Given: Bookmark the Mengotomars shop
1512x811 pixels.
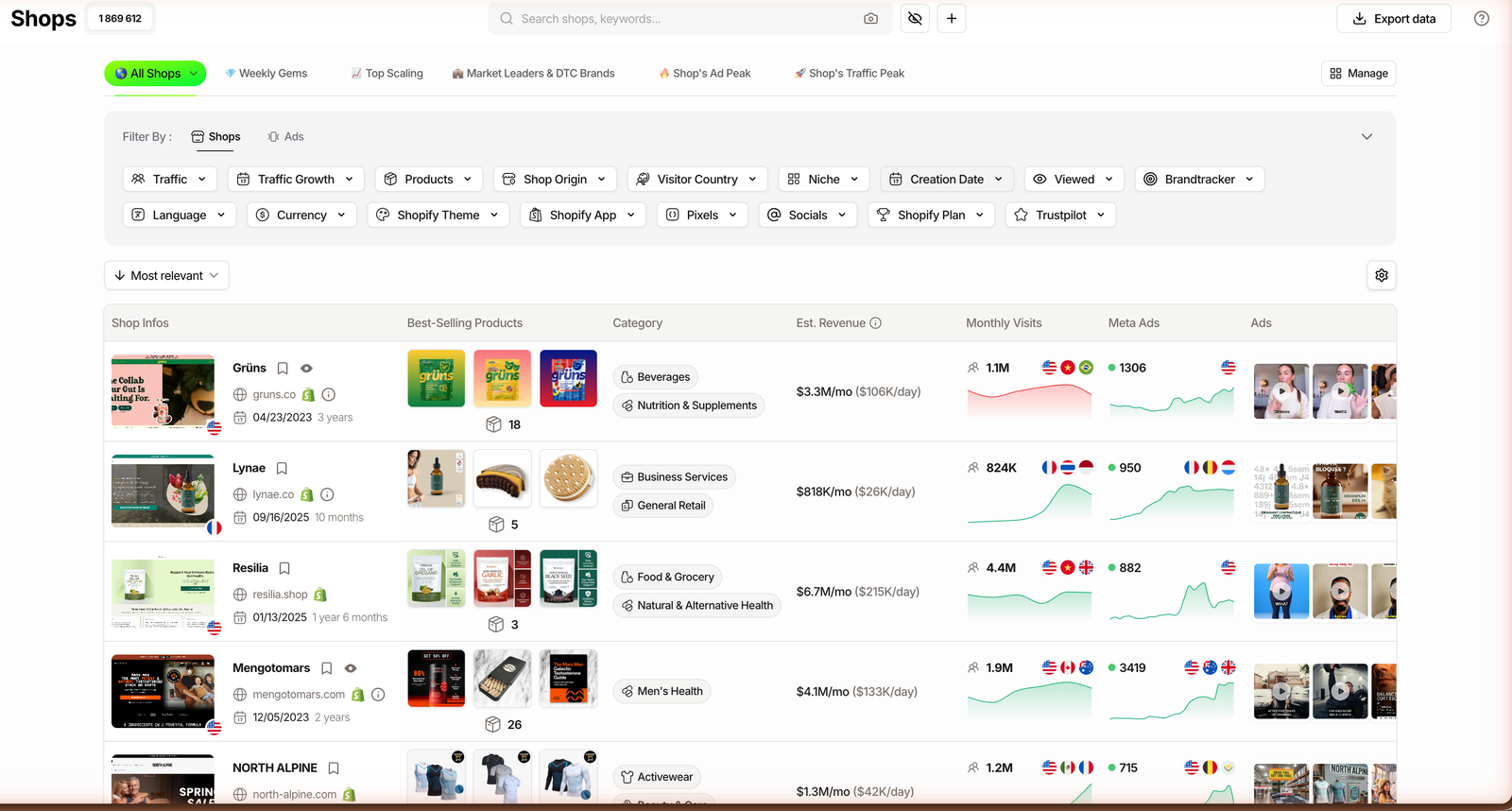Looking at the screenshot, I should point(327,668).
